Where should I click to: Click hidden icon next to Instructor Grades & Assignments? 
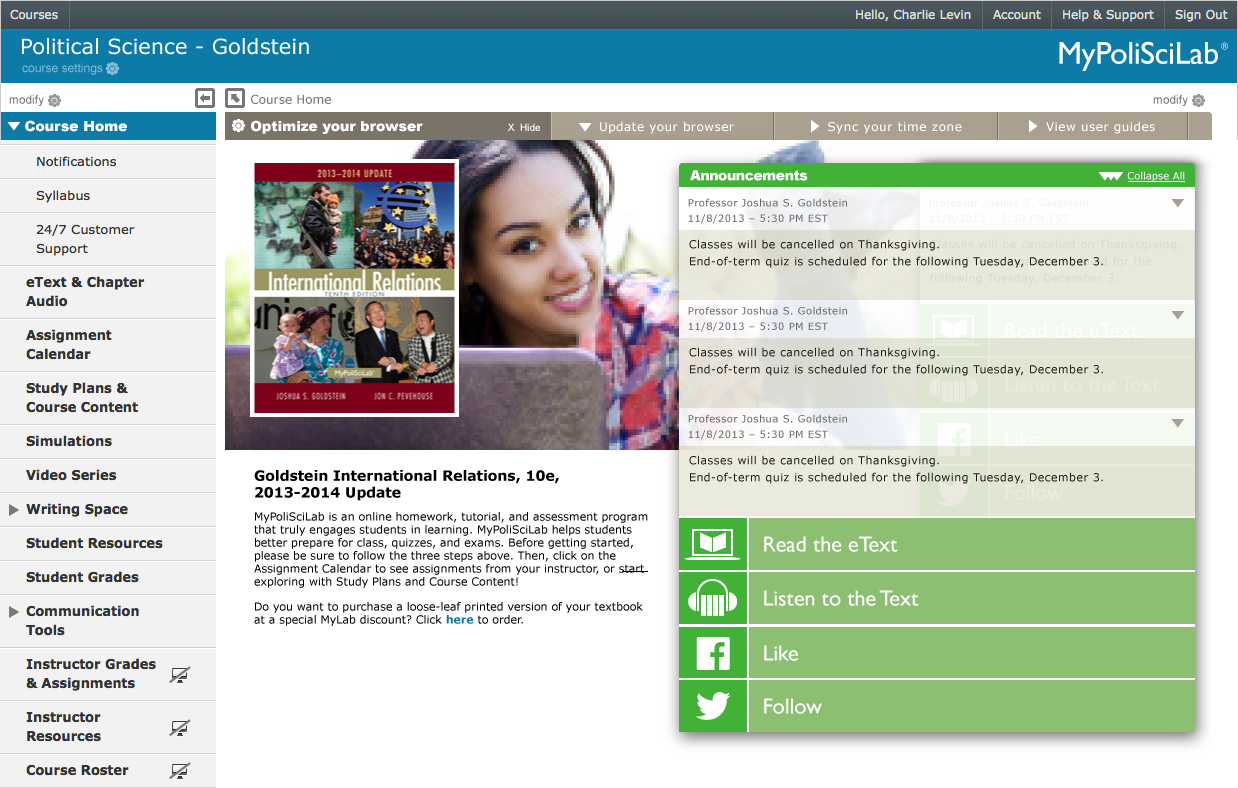tap(180, 675)
